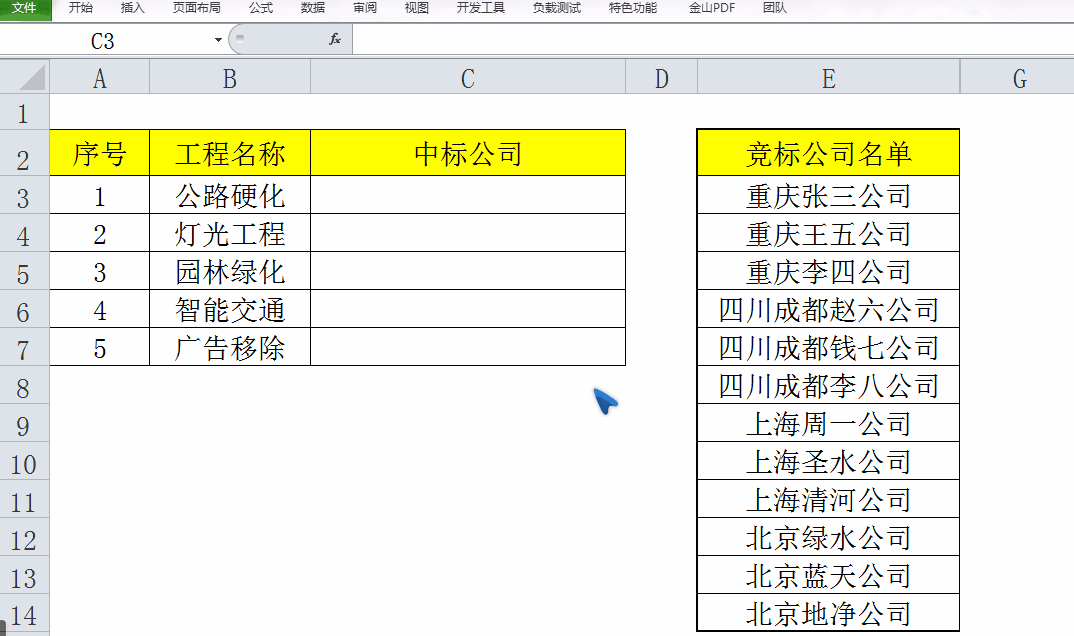Select column E by its header
Screen dimensions: 1074x636
[828, 76]
